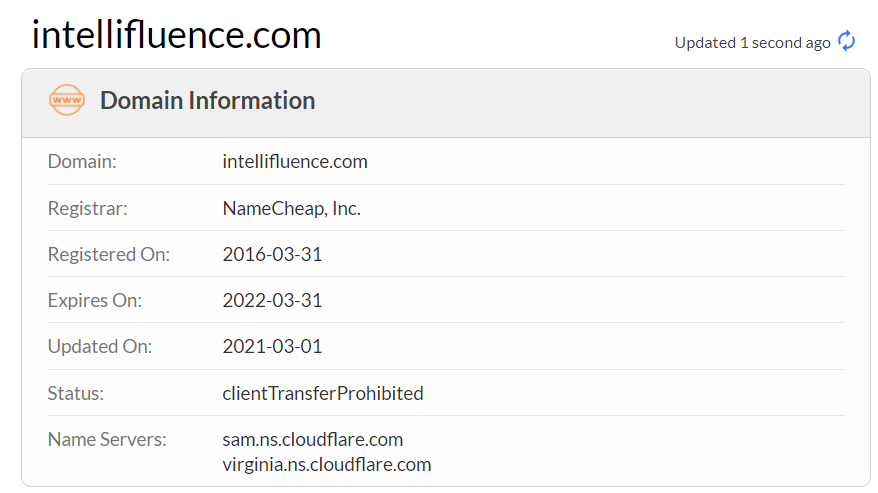The height and width of the screenshot is (493, 878).
Task: Click the Domain Information header
Action: pos(207,101)
